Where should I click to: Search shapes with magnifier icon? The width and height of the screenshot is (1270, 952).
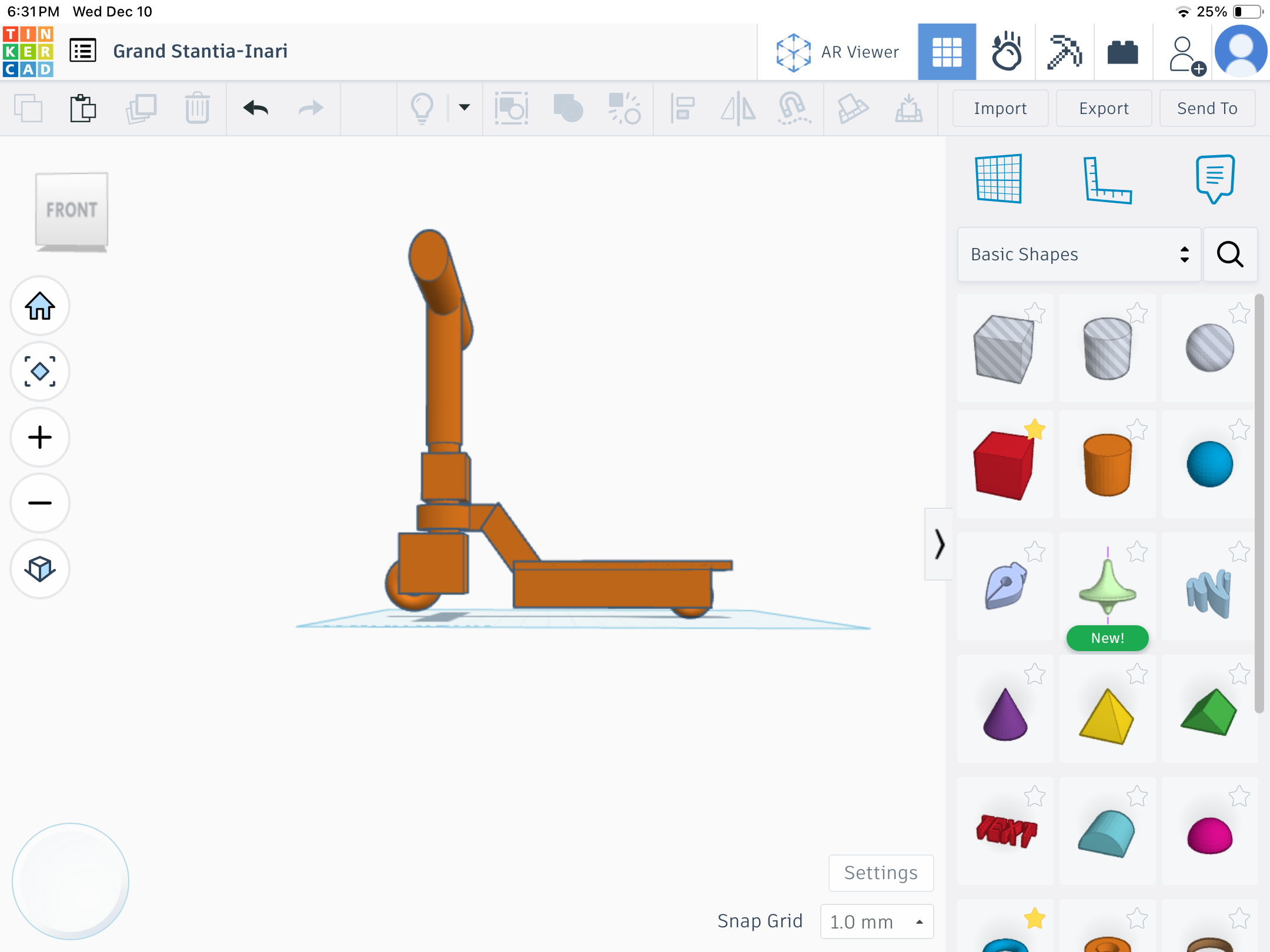(x=1230, y=254)
